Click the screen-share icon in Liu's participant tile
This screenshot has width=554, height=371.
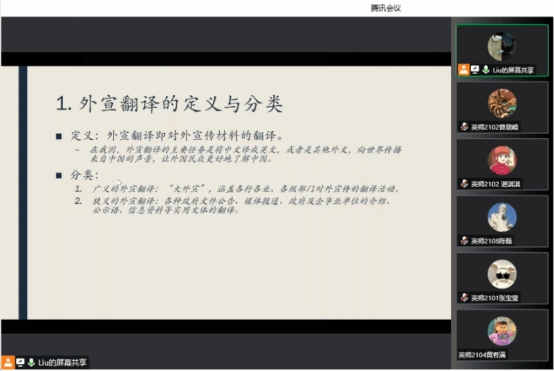[x=475, y=70]
